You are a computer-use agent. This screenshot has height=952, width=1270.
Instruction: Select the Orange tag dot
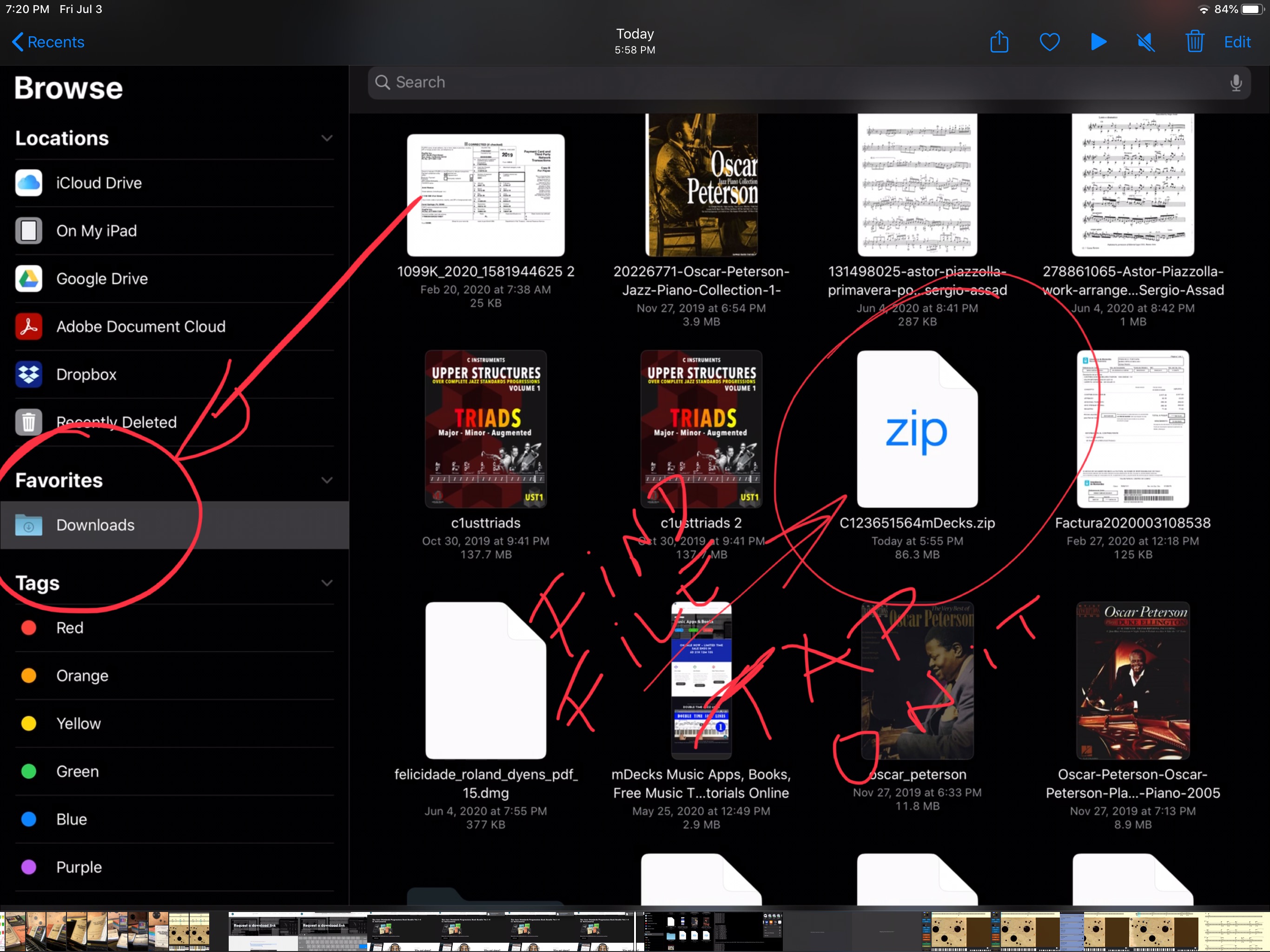(29, 675)
